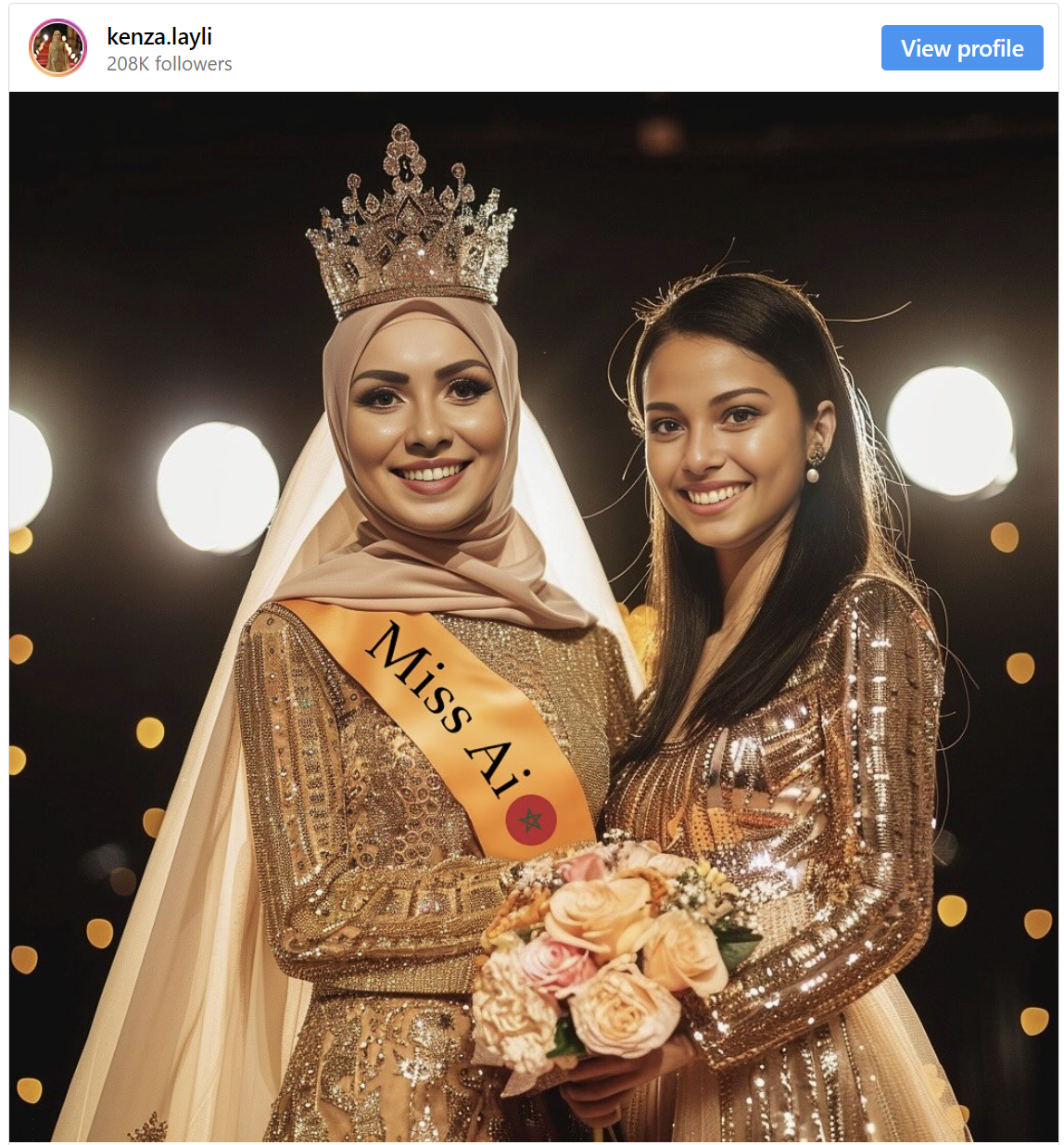The width and height of the screenshot is (1064, 1145).
Task: Click the red Moroccan flag emblem on sash
Action: pos(531,820)
